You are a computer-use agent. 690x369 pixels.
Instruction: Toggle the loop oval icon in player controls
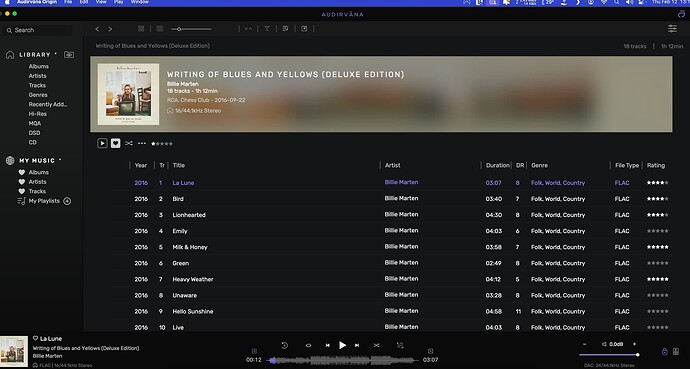[x=308, y=345]
